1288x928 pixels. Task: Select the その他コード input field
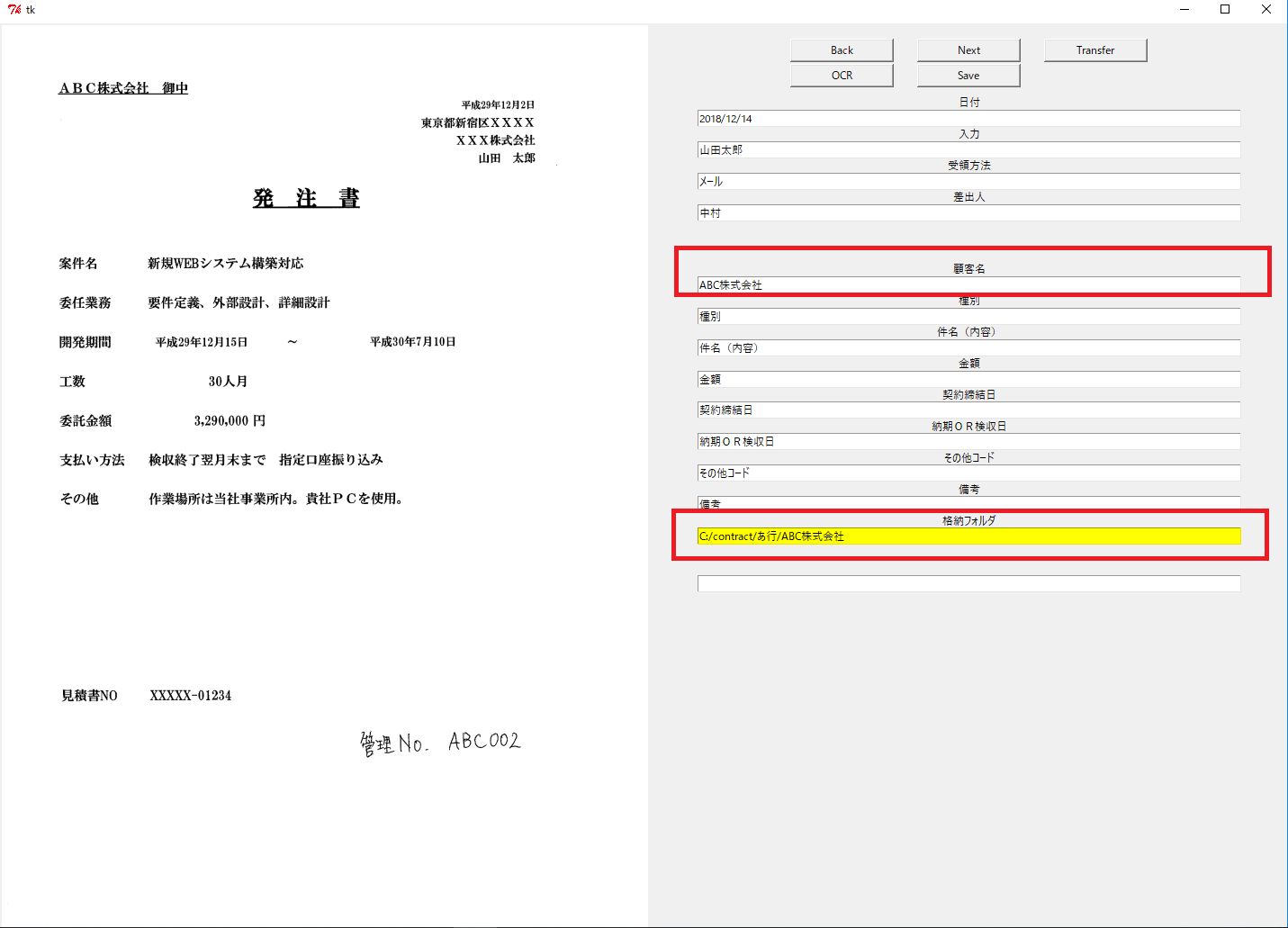pos(968,473)
